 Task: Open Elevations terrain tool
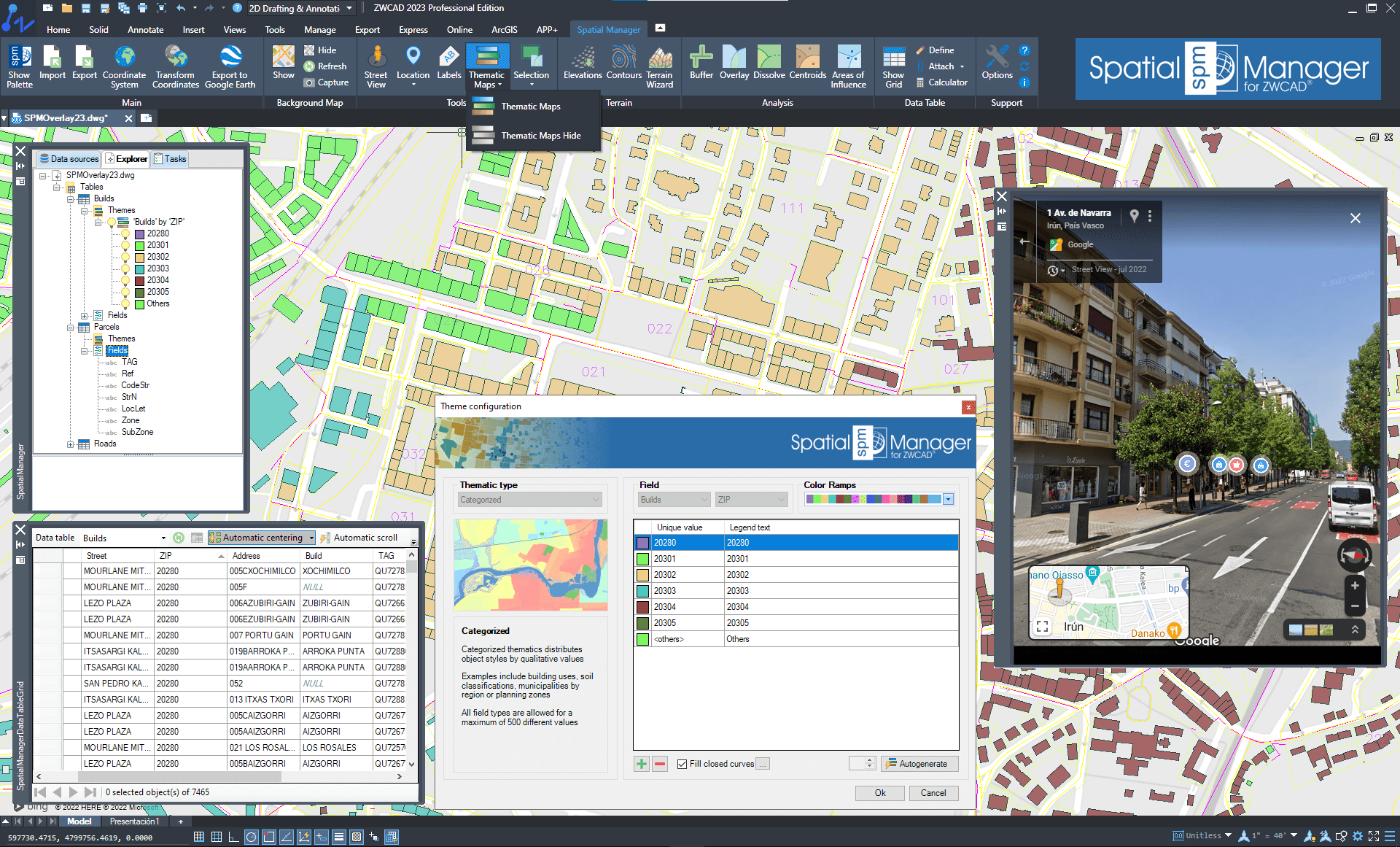tap(583, 63)
